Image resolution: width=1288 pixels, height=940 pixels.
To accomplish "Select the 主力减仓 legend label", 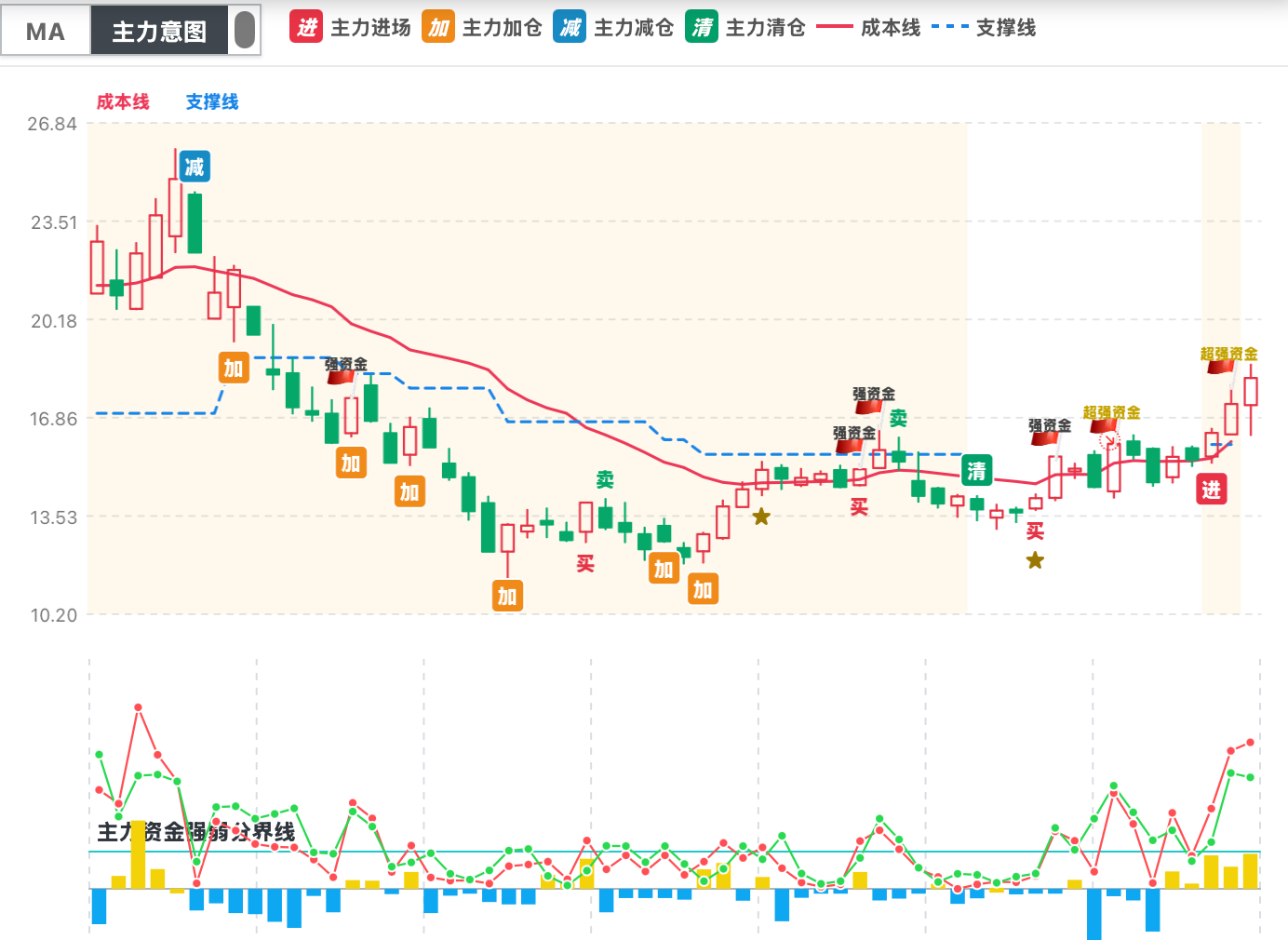I will point(634,28).
